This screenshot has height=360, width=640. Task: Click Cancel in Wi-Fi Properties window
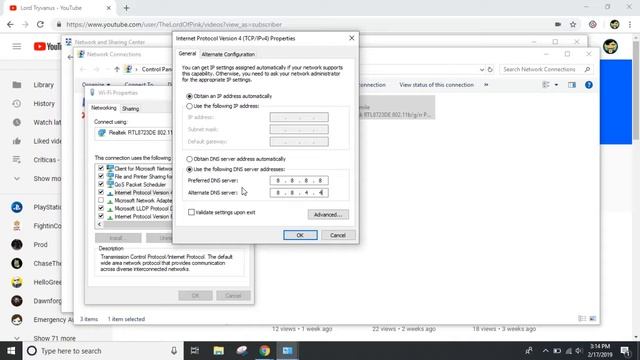pos(233,296)
